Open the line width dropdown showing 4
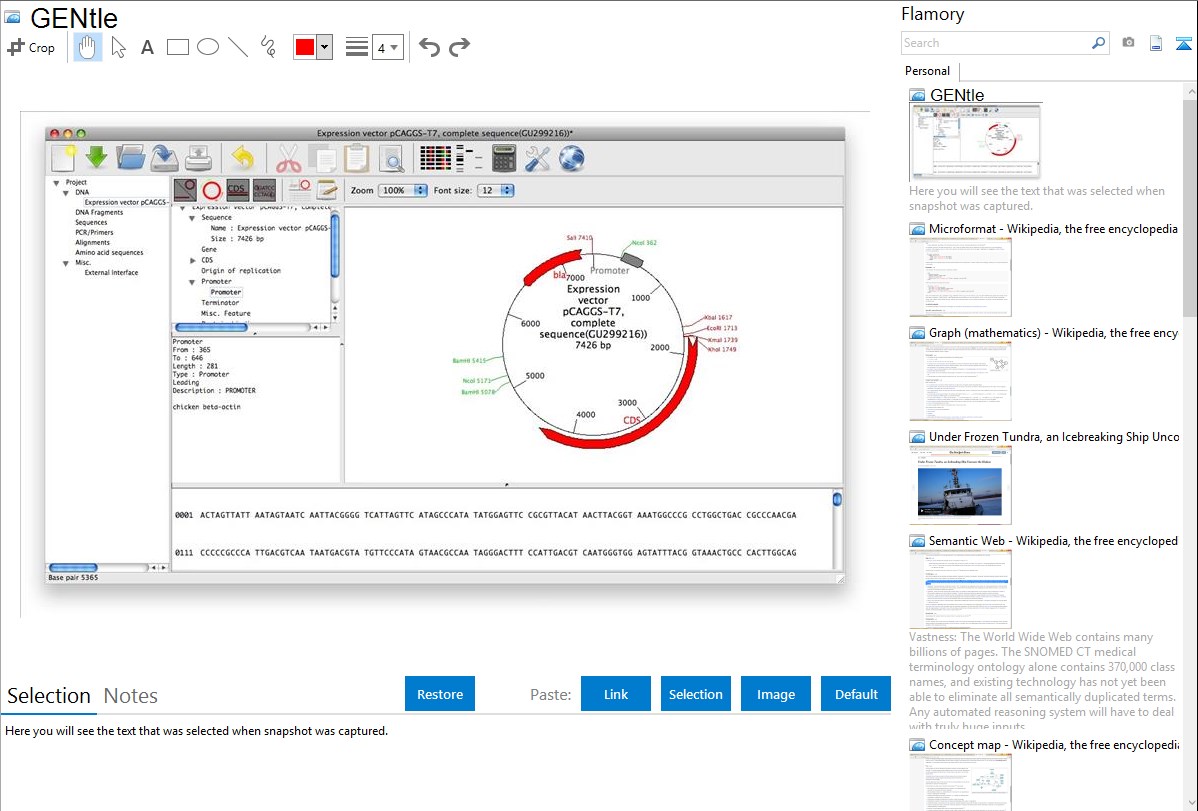The height and width of the screenshot is (811, 1198). pyautogui.click(x=387, y=47)
